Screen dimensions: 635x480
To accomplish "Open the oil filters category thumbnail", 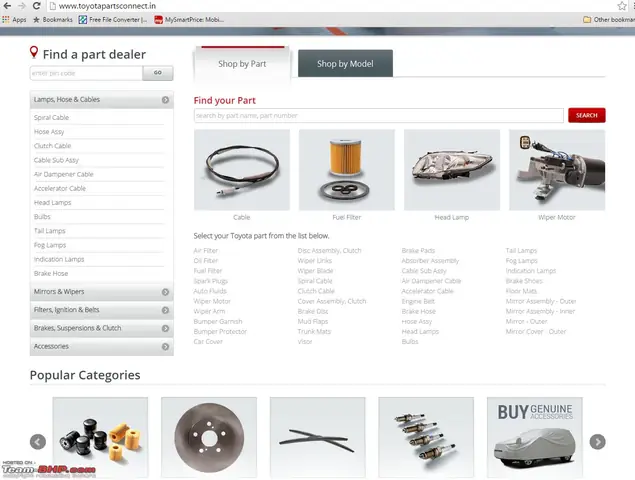I will [100, 437].
